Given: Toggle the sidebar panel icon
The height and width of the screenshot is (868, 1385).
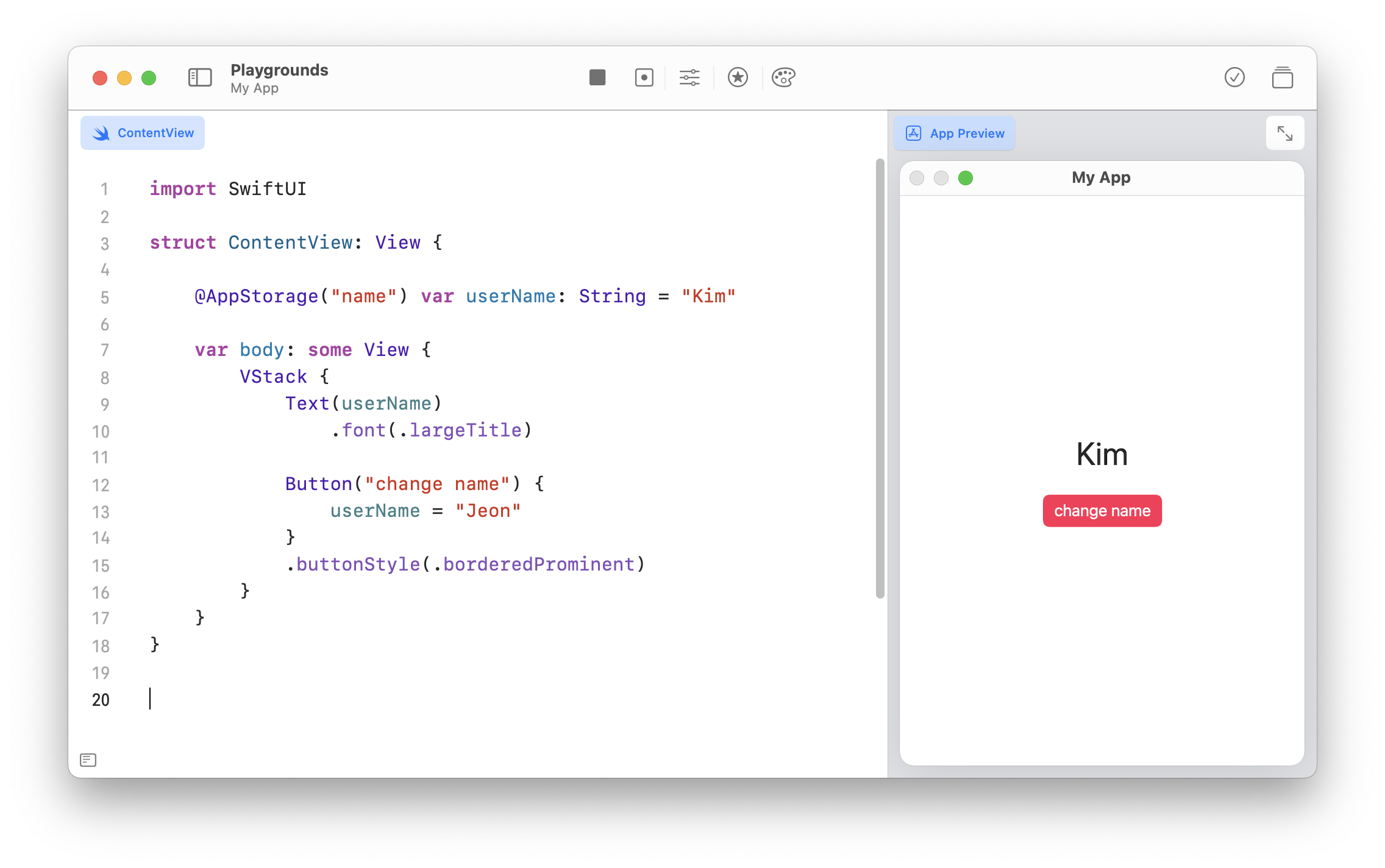Looking at the screenshot, I should pyautogui.click(x=200, y=77).
